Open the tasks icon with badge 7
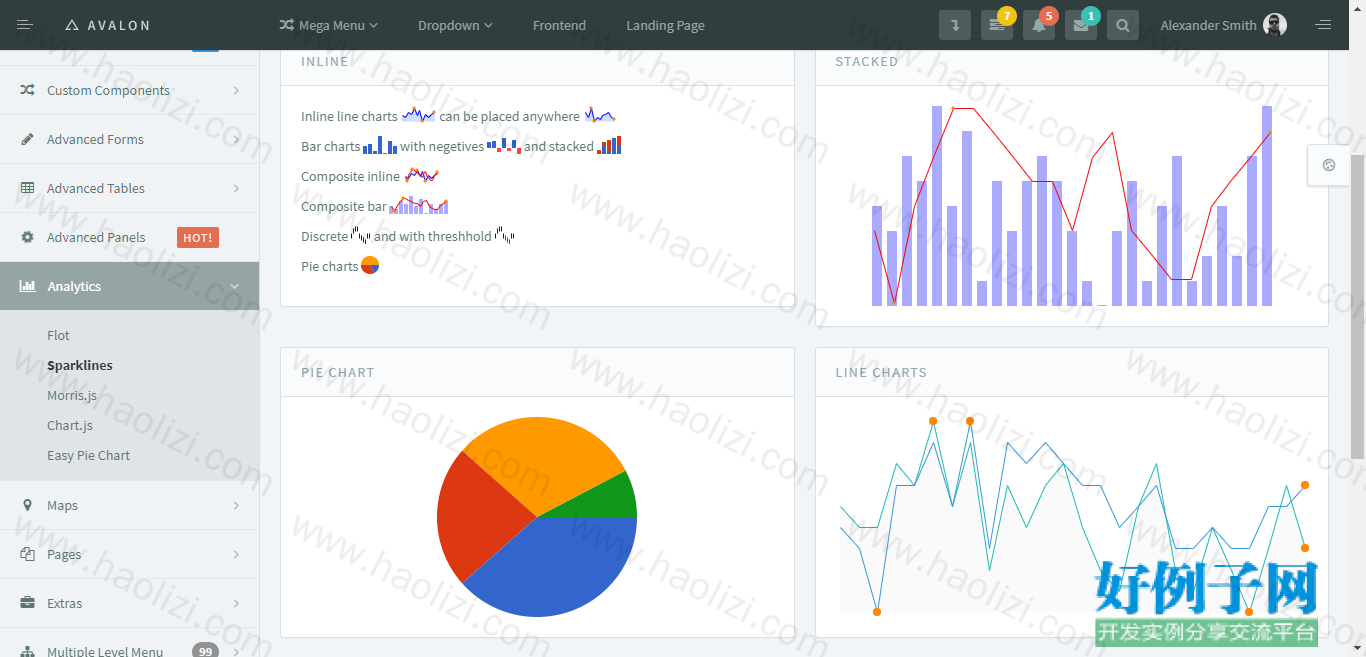 [997, 25]
